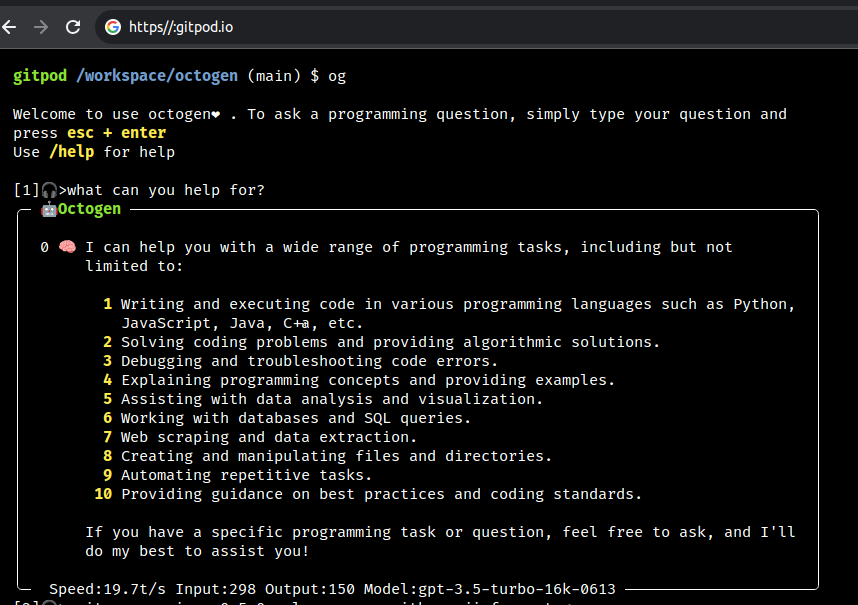The height and width of the screenshot is (605, 858).
Task: Click 'do my best to assist you!' line
Action: (198, 551)
